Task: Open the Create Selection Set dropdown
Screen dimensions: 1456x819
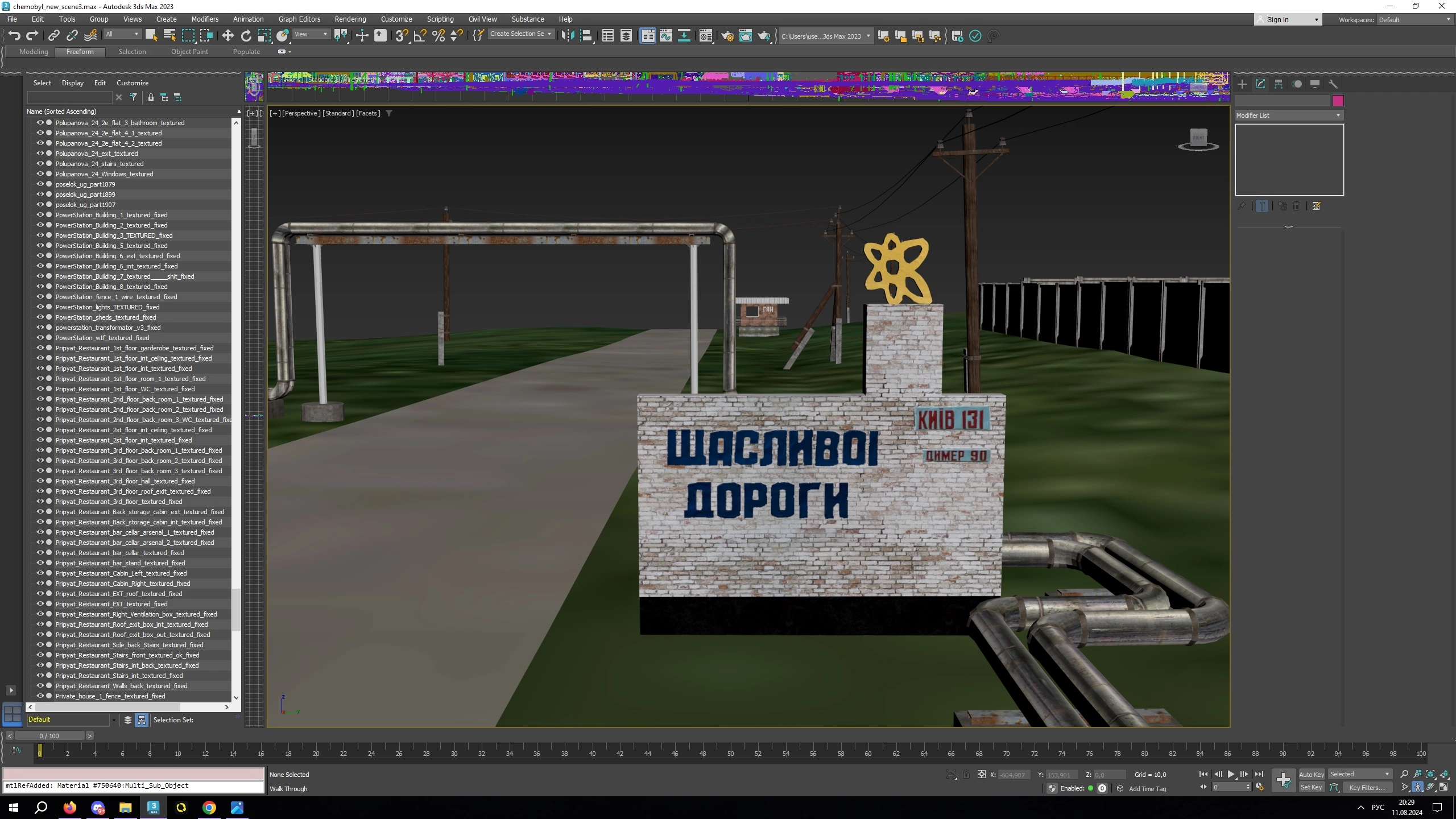Action: [520, 34]
